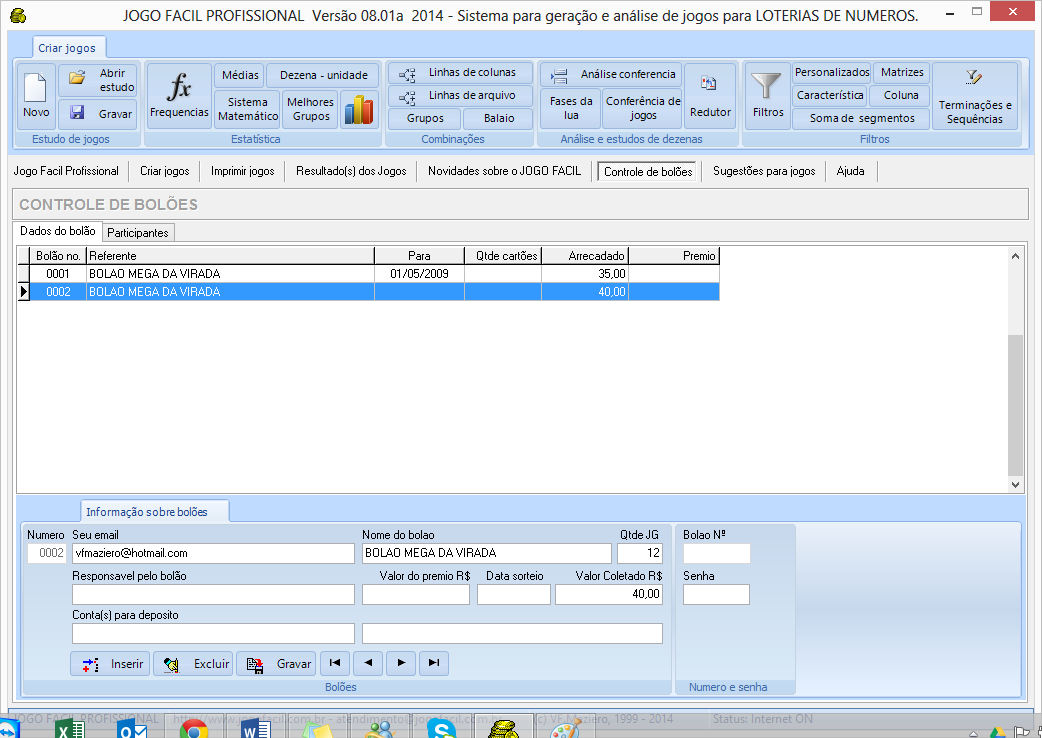Click the Novo blank document icon
1042x738 pixels.
click(x=36, y=97)
